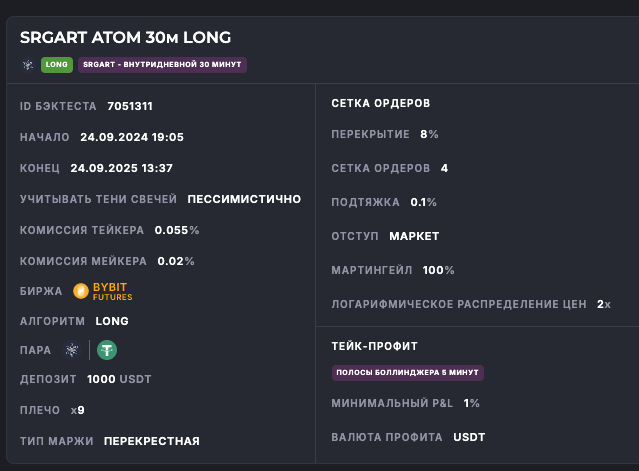Click the Bybit exchange coin icon
This screenshot has width=639, height=471.
[x=81, y=291]
